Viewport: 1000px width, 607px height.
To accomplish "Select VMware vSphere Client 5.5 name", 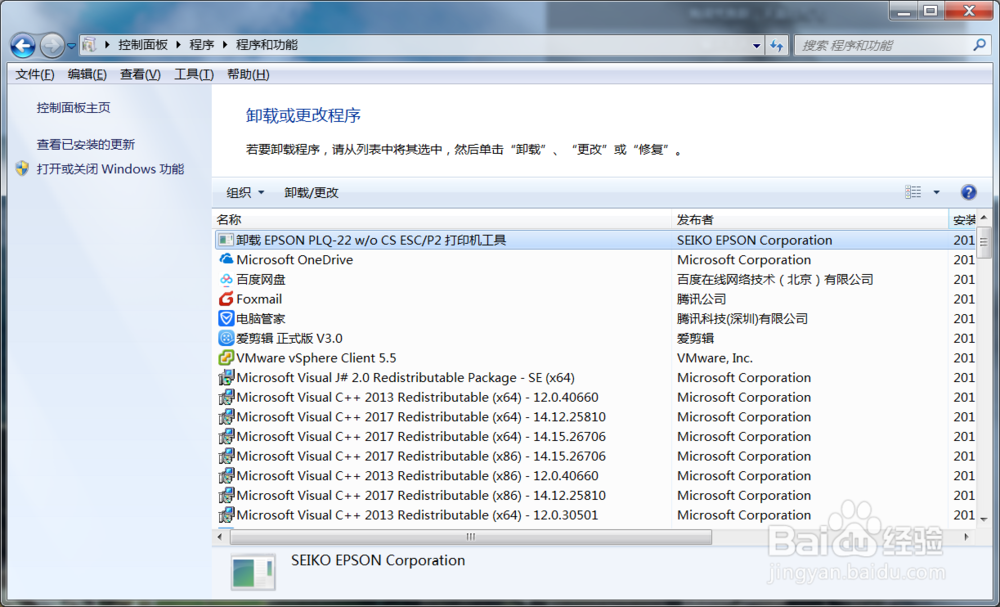I will click(316, 358).
